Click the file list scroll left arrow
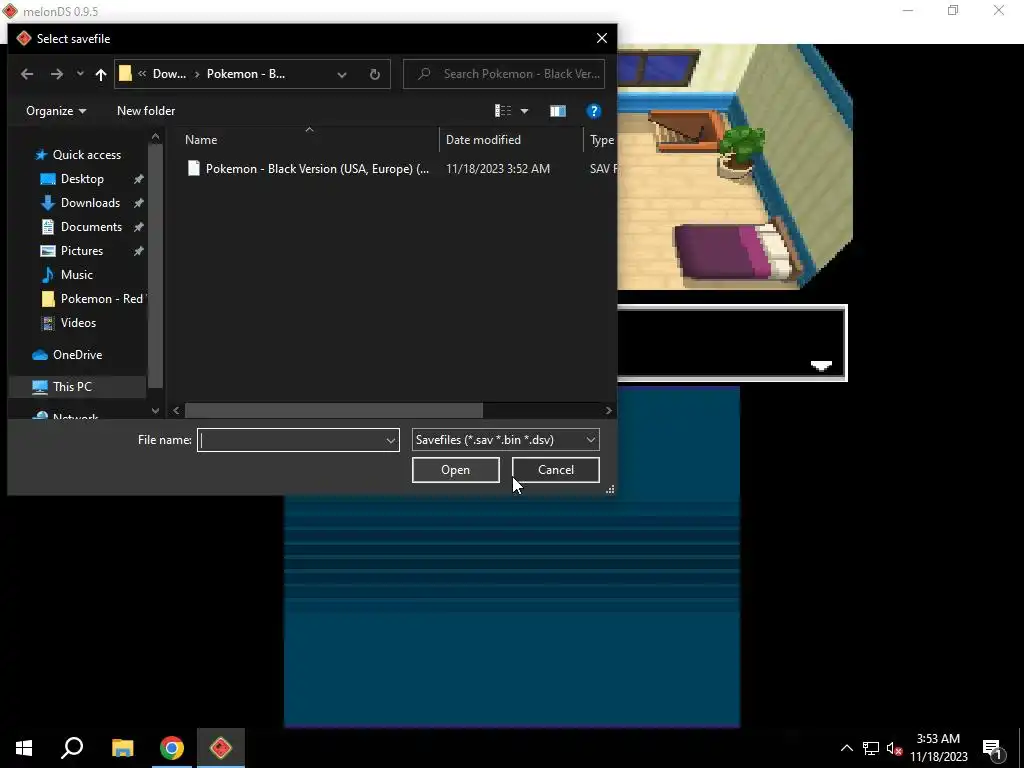 click(x=176, y=410)
